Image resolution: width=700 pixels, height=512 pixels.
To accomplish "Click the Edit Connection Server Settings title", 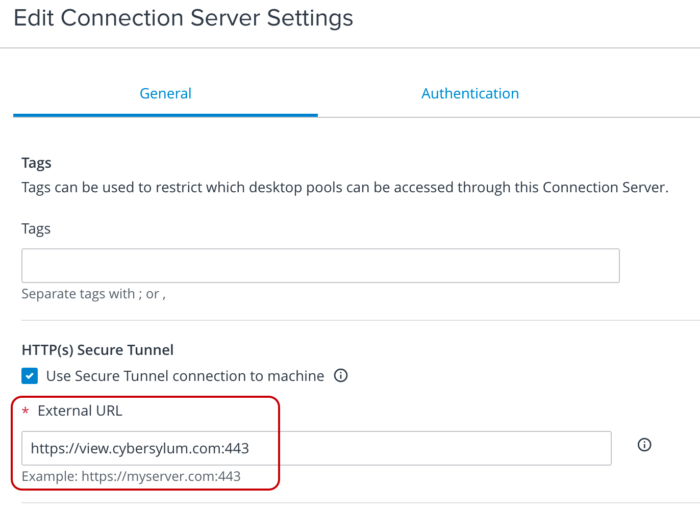I will pos(183,18).
